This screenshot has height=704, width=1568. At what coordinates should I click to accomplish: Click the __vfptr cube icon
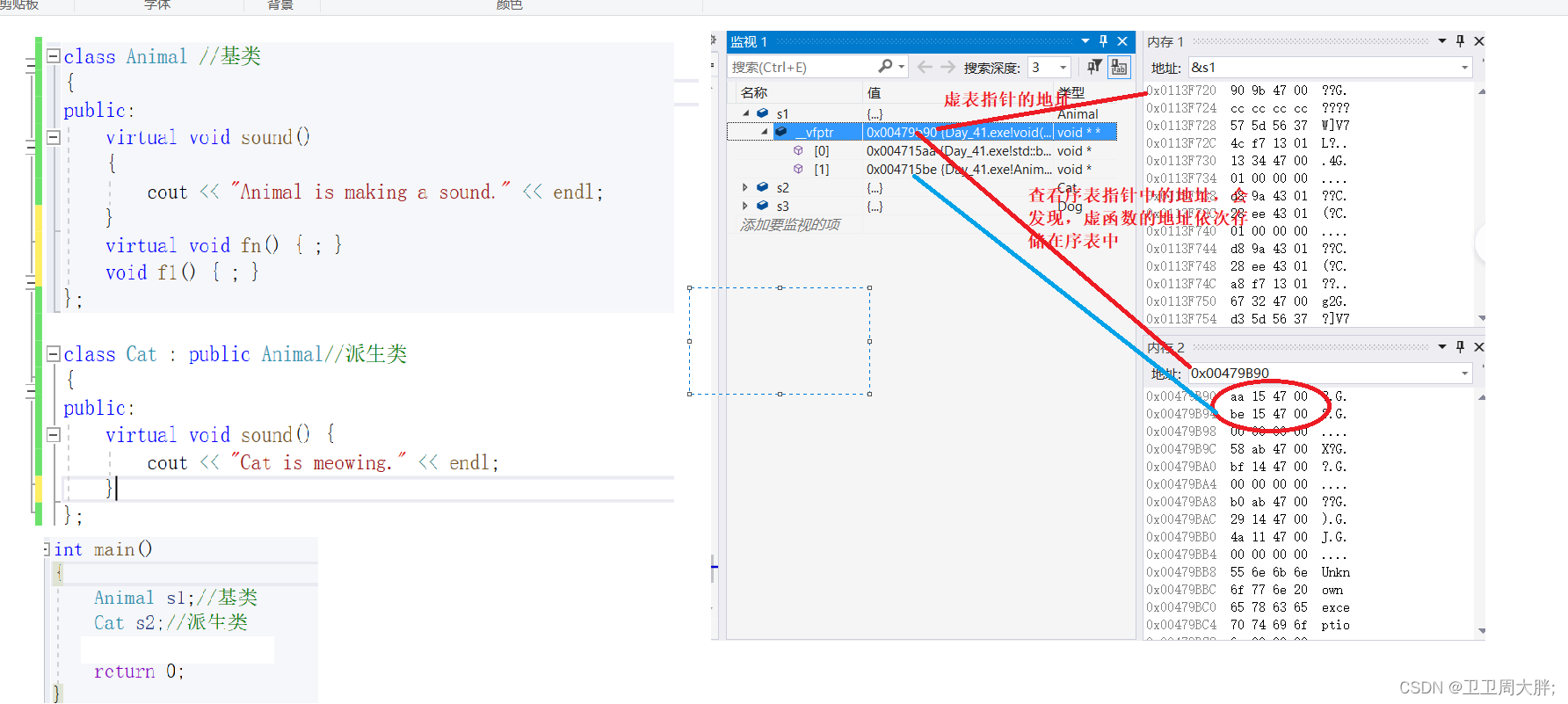(780, 132)
